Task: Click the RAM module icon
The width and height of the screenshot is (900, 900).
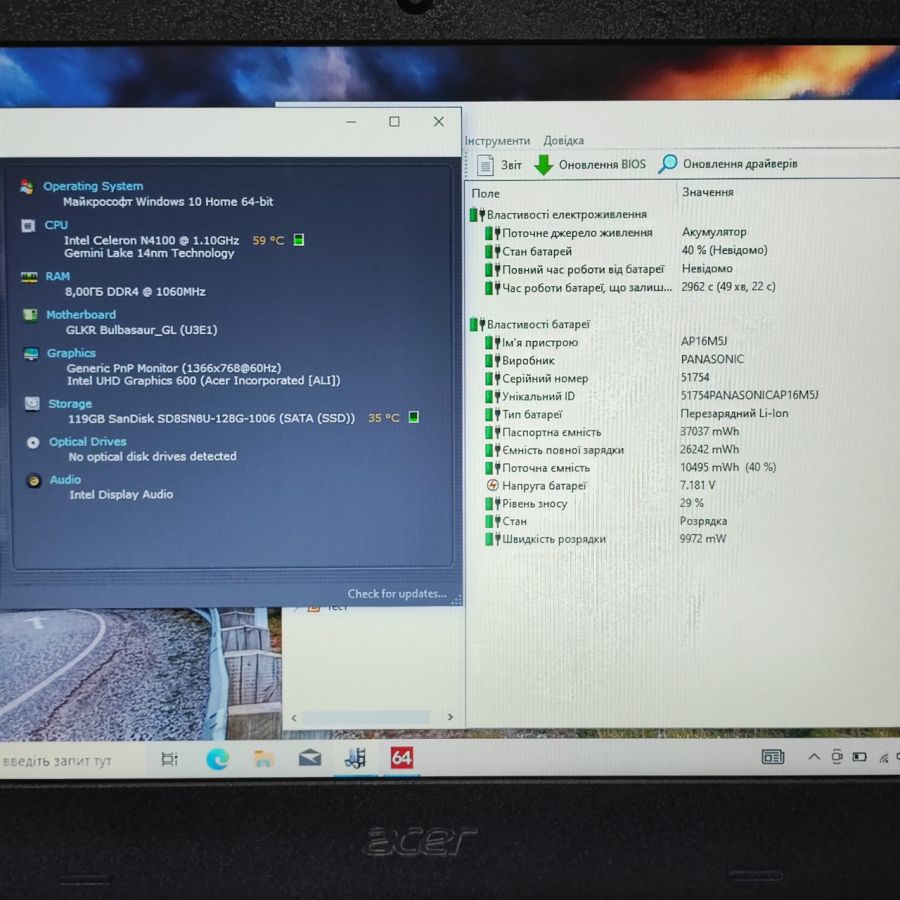Action: coord(29,277)
